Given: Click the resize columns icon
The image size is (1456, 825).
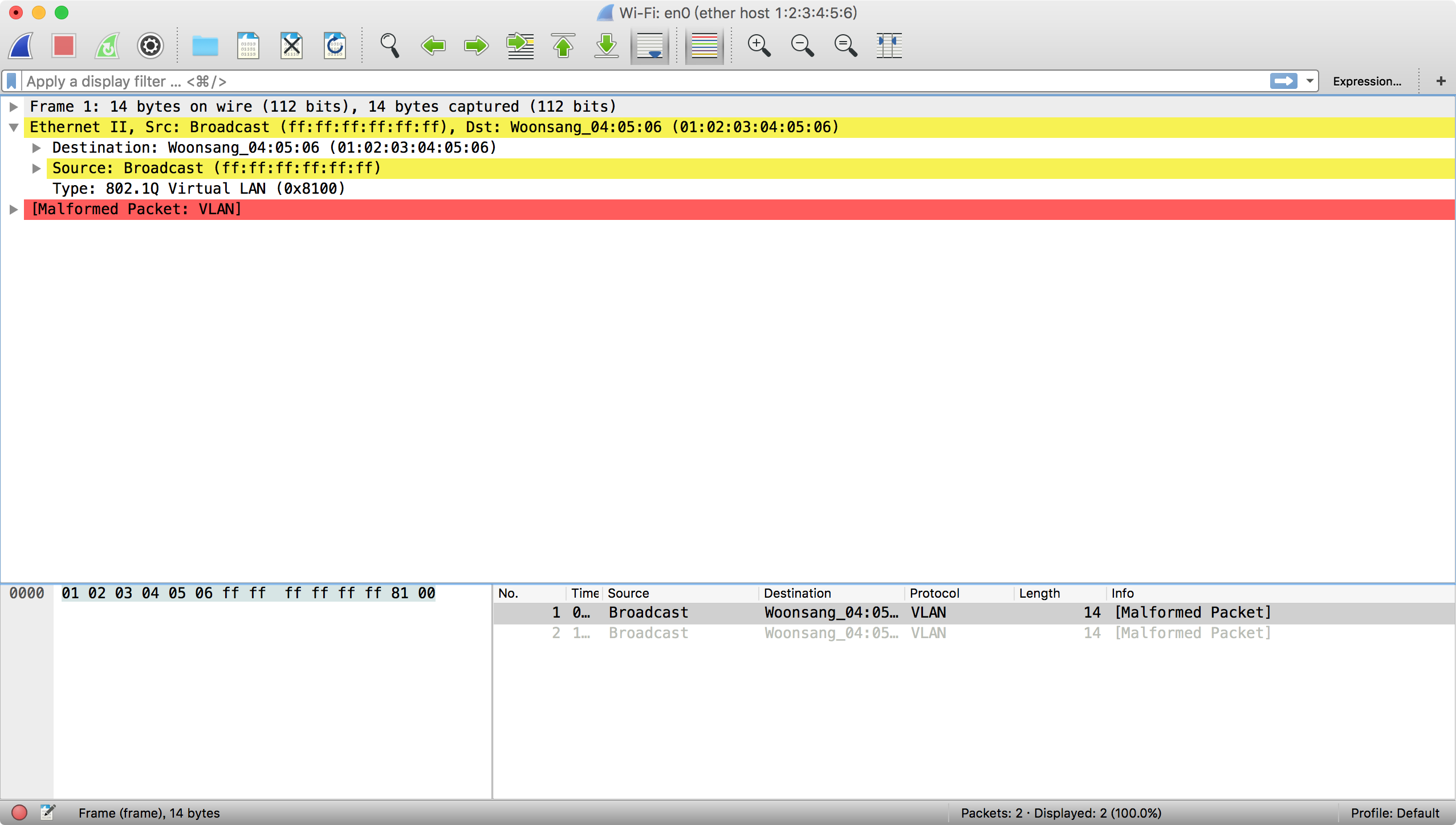Looking at the screenshot, I should (x=889, y=46).
